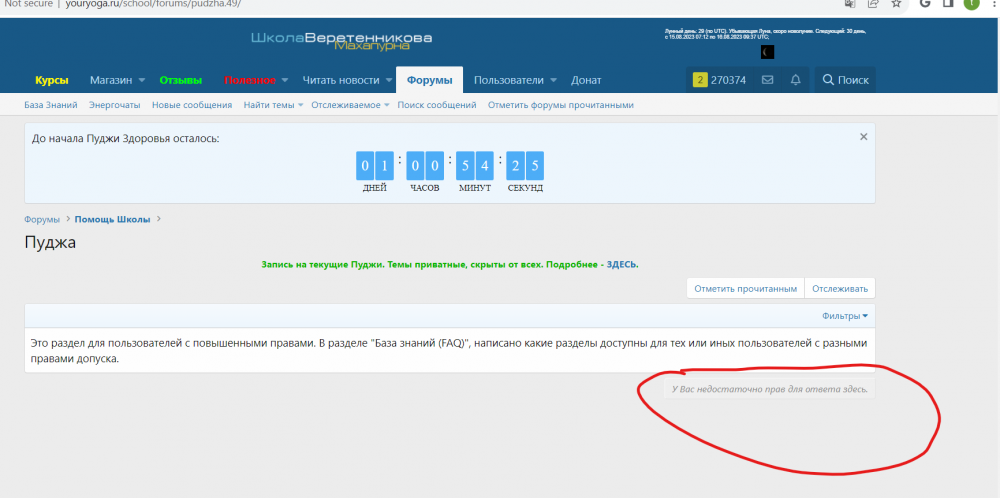Expand the Магазин dropdown arrow
The image size is (1000, 498).
[142, 80]
